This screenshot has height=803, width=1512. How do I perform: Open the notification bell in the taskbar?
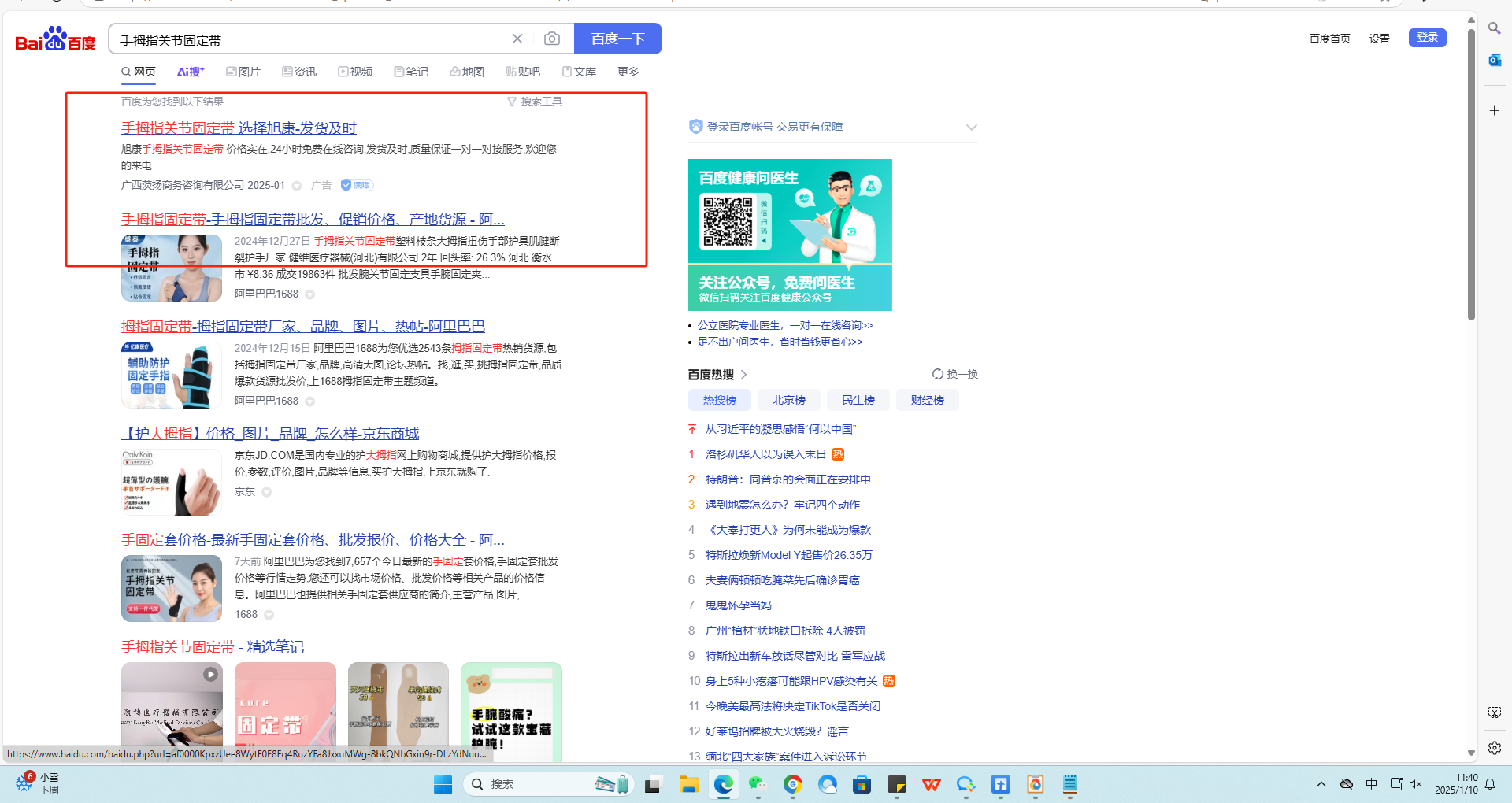[1490, 784]
